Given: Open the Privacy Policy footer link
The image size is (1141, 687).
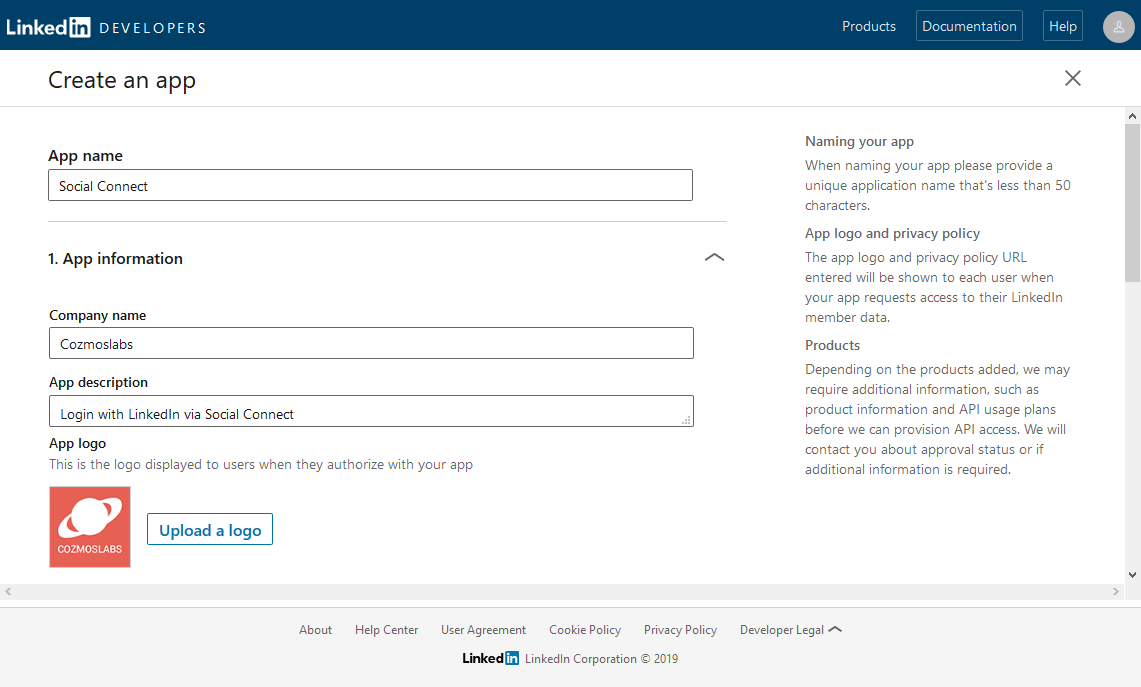Looking at the screenshot, I should (x=680, y=630).
